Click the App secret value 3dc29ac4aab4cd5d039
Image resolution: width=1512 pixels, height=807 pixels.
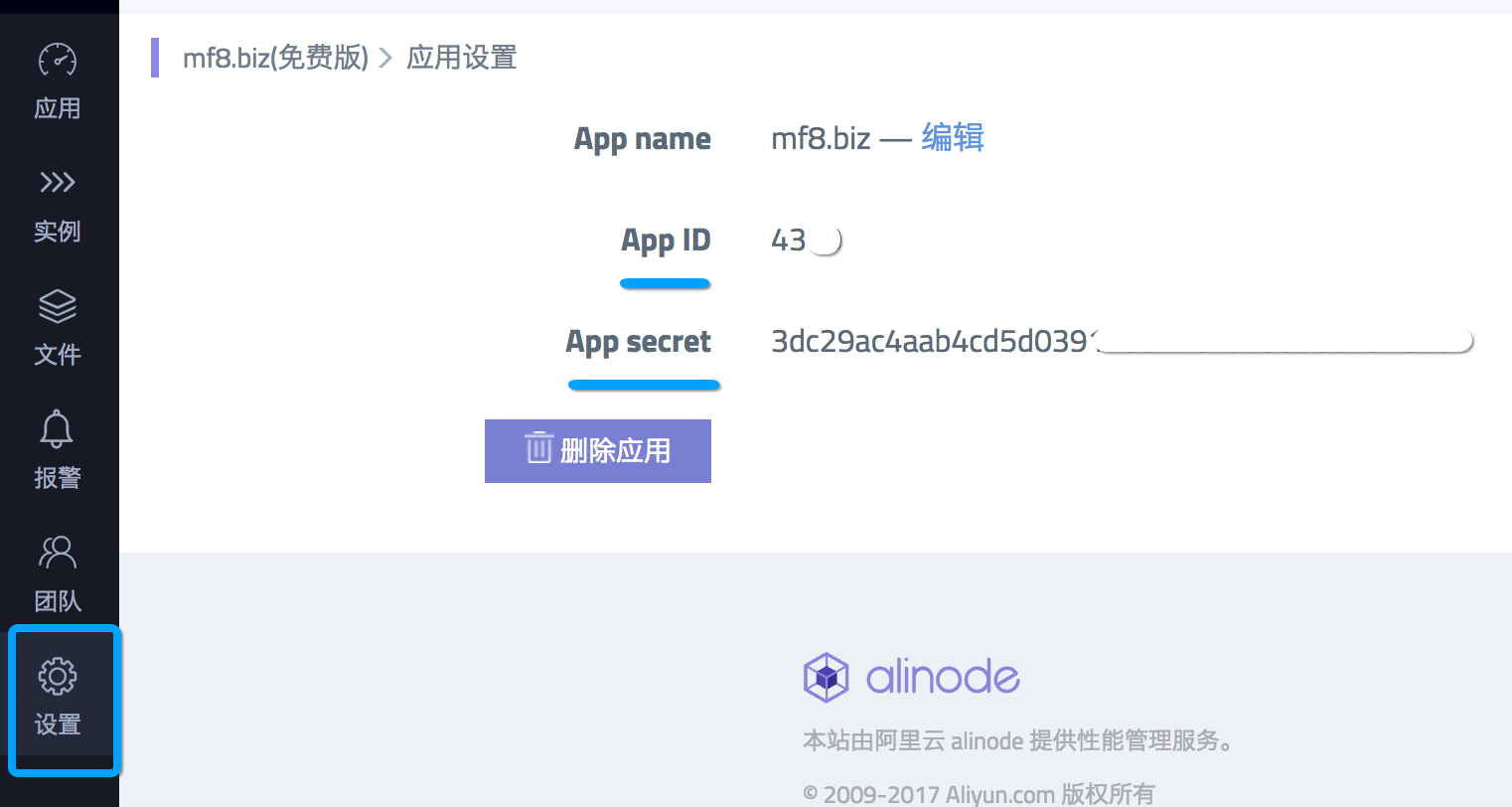pos(930,342)
